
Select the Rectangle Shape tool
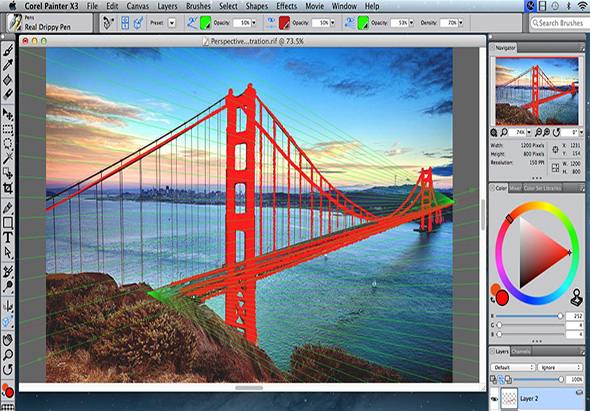pos(8,222)
